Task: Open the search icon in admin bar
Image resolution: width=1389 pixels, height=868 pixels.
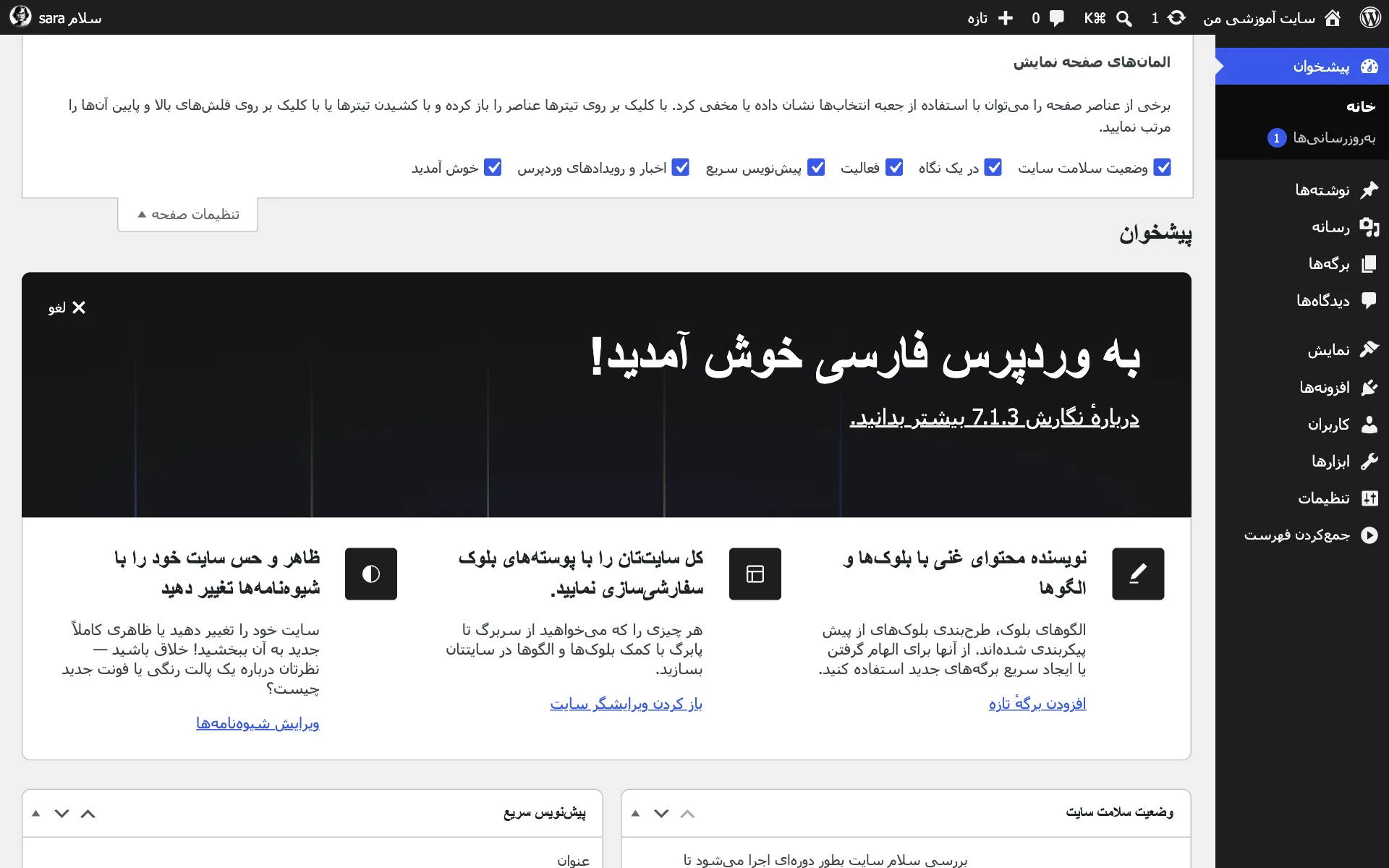Action: (x=1124, y=18)
